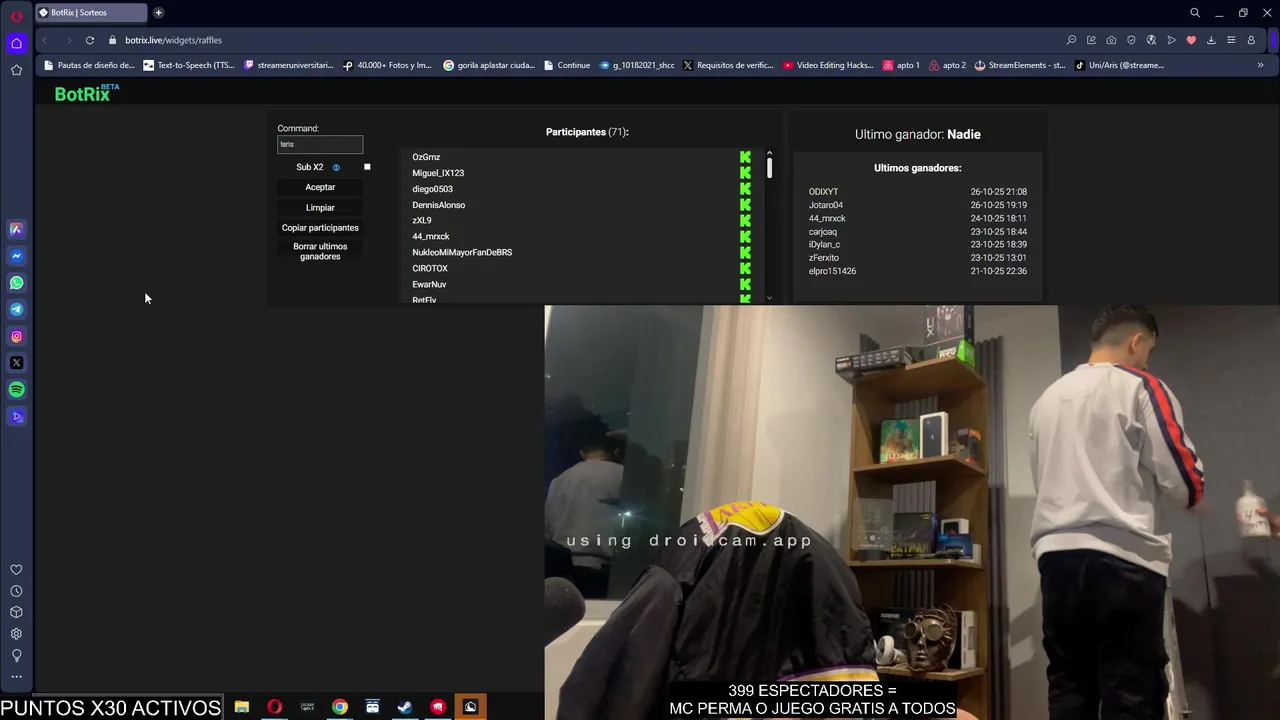Click the BotRix BETA logo
This screenshot has width=1280, height=720.
86,93
